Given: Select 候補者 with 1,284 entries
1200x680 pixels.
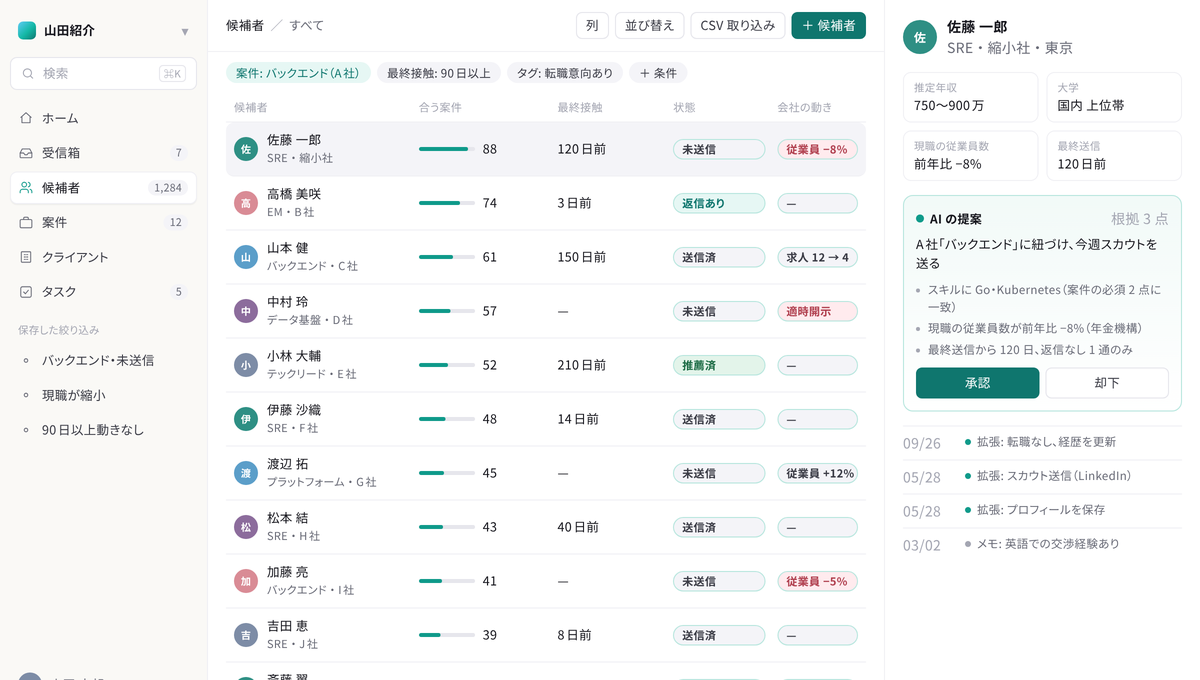Looking at the screenshot, I should [x=103, y=188].
